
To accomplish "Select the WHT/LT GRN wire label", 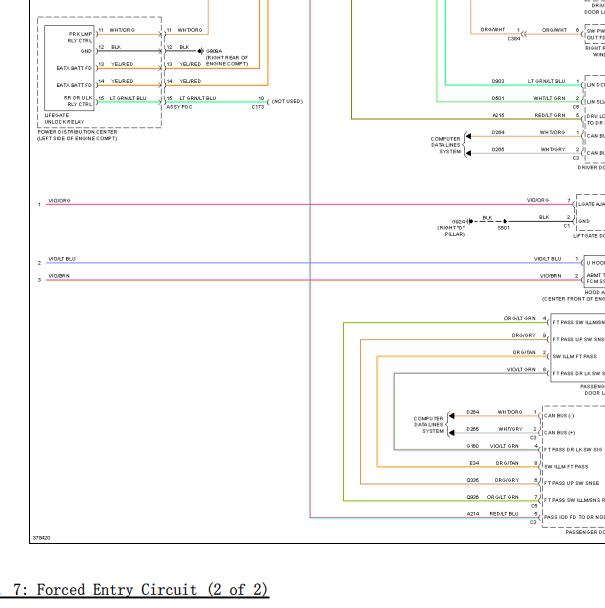I will [549, 98].
